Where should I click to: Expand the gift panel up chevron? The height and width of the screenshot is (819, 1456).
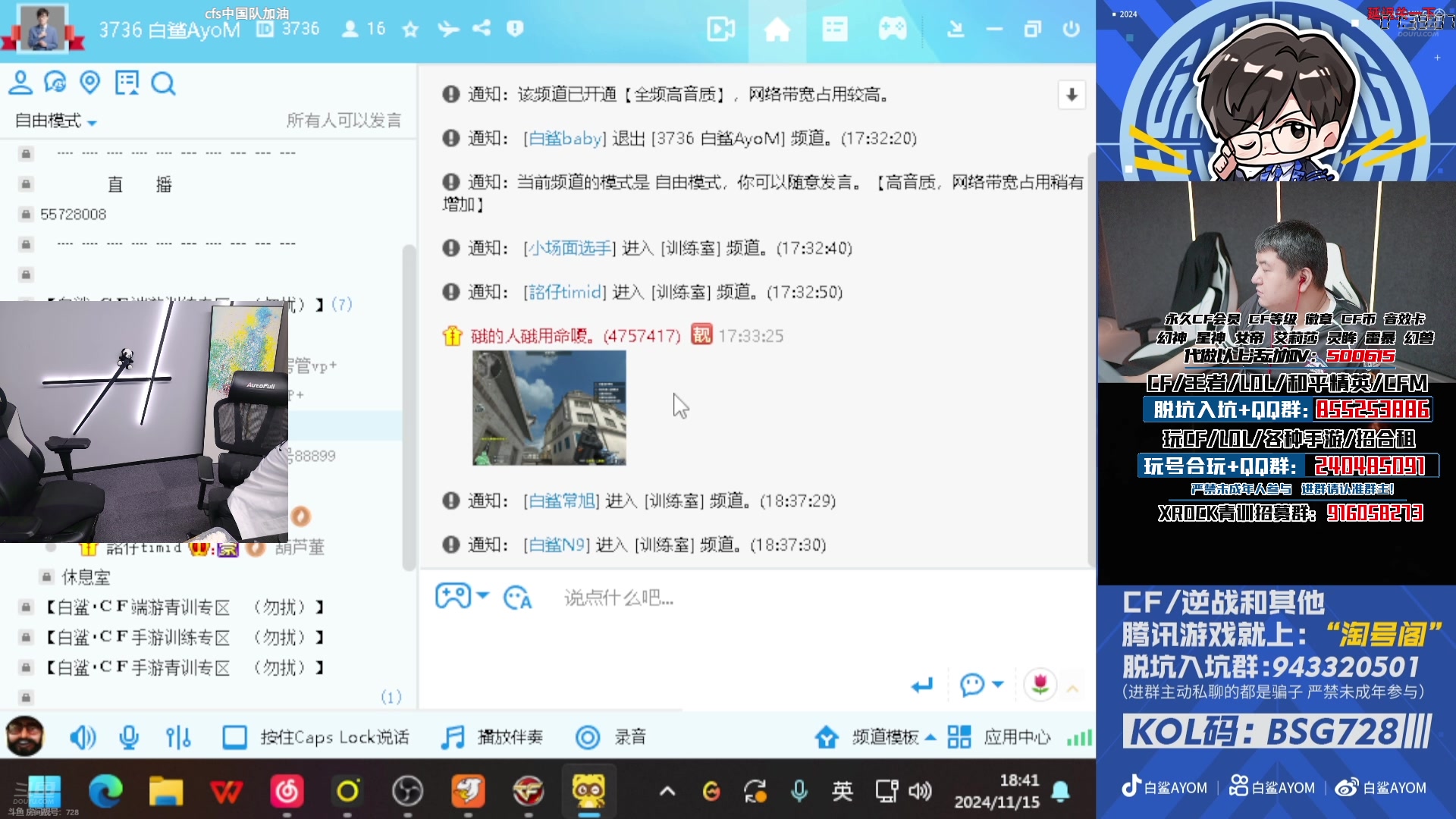coord(1073,689)
